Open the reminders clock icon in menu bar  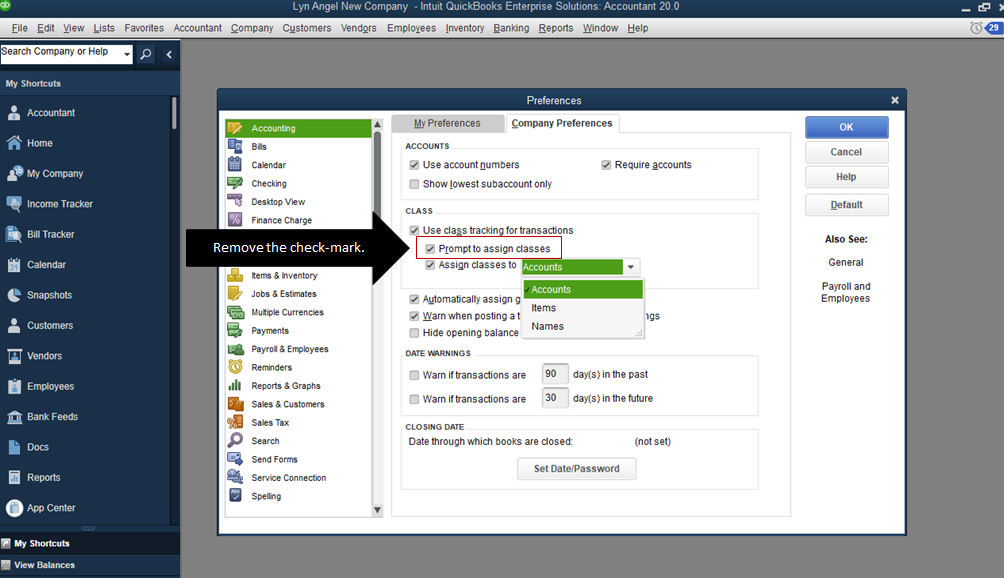pos(976,28)
